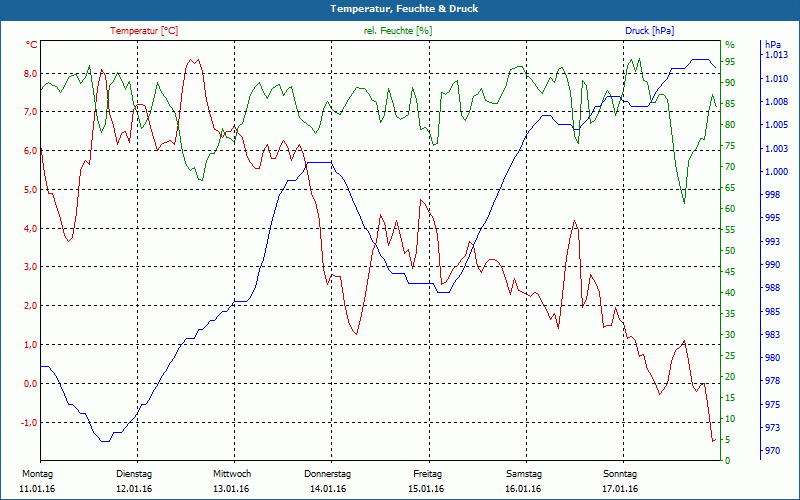Click the green "20" humidity axis label
800x500 pixels.
click(x=730, y=377)
